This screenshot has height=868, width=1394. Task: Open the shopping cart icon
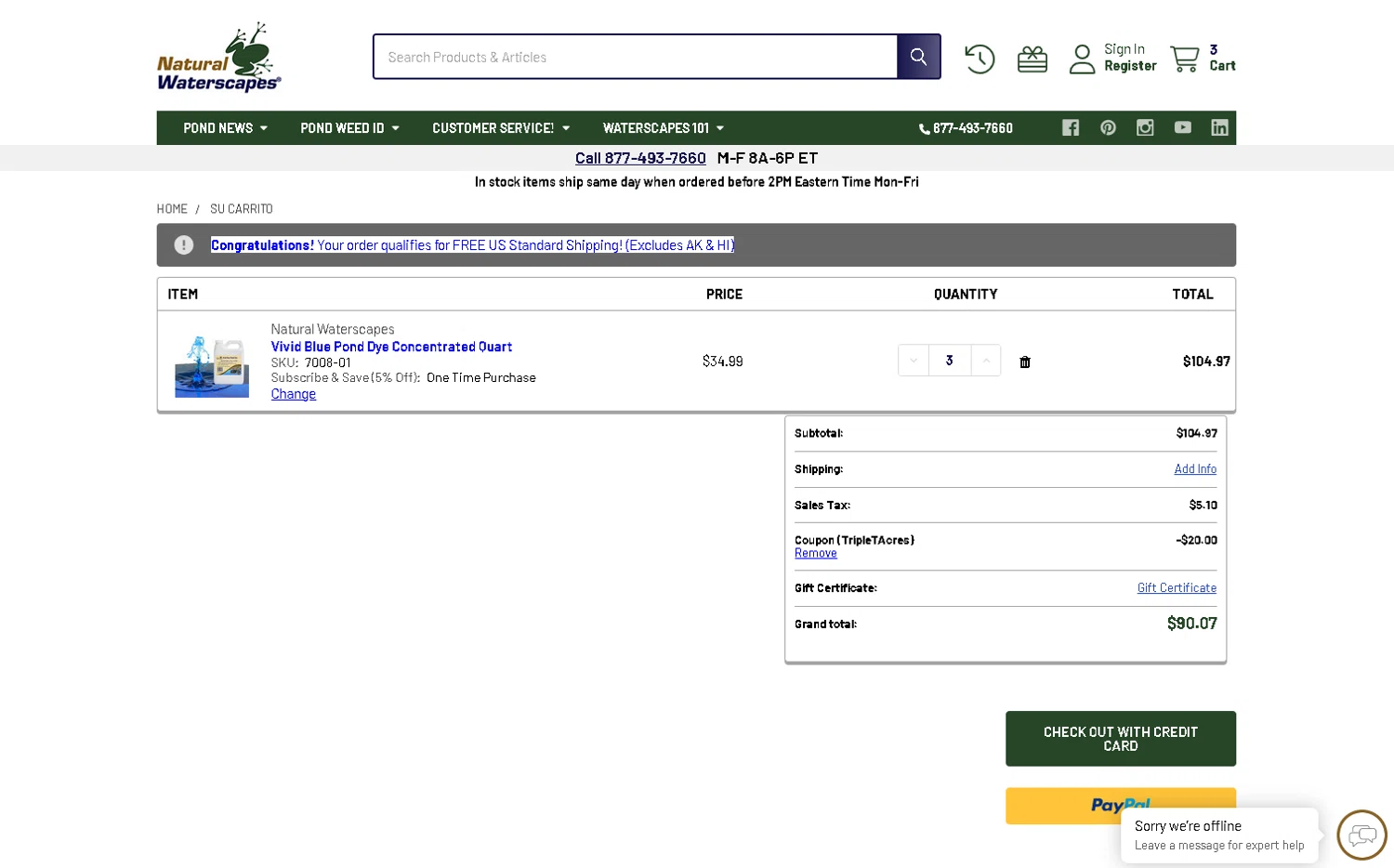pyautogui.click(x=1185, y=59)
